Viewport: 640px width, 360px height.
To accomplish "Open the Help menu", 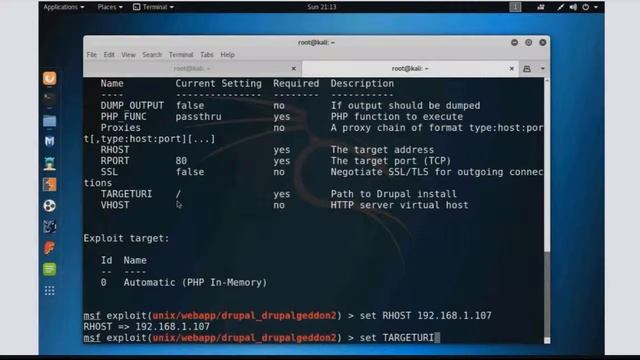I will 227,55.
